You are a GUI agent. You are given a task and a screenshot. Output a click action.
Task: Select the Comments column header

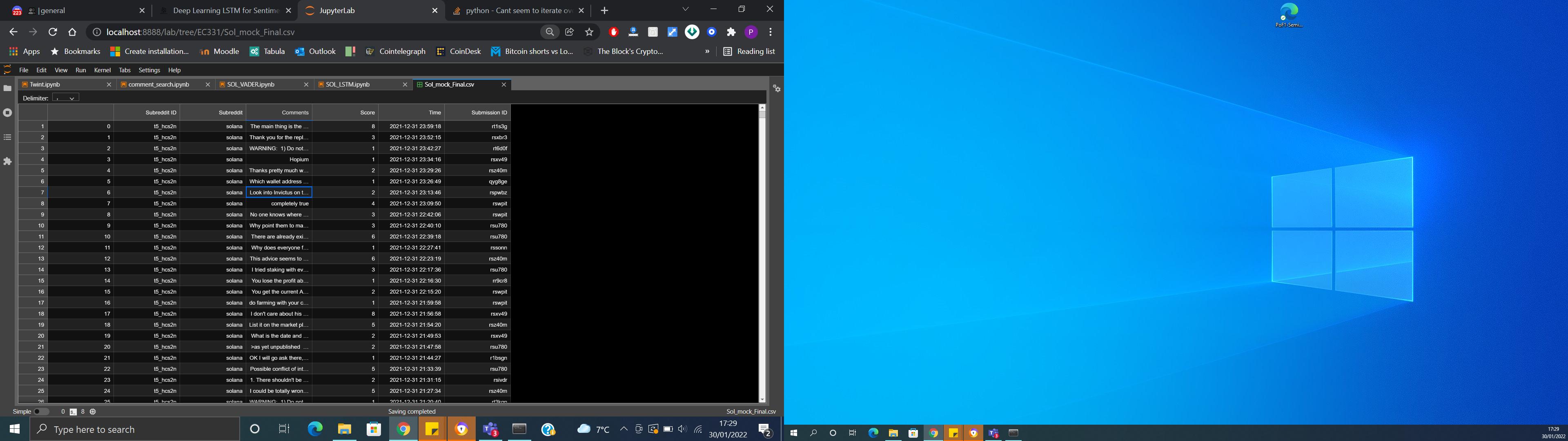click(x=279, y=113)
